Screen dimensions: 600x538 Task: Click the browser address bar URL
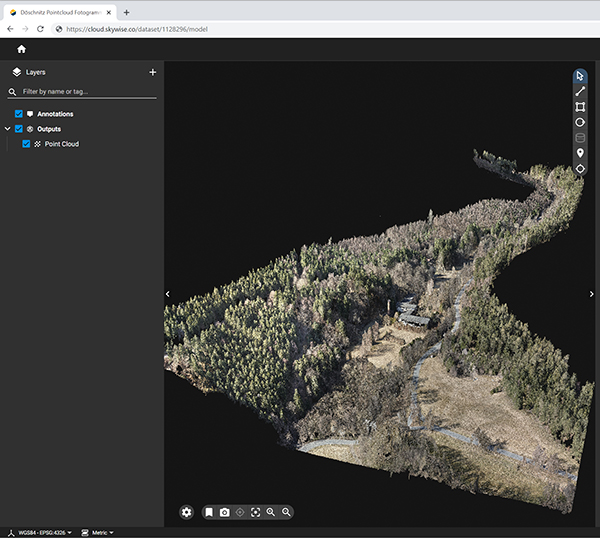click(x=137, y=29)
